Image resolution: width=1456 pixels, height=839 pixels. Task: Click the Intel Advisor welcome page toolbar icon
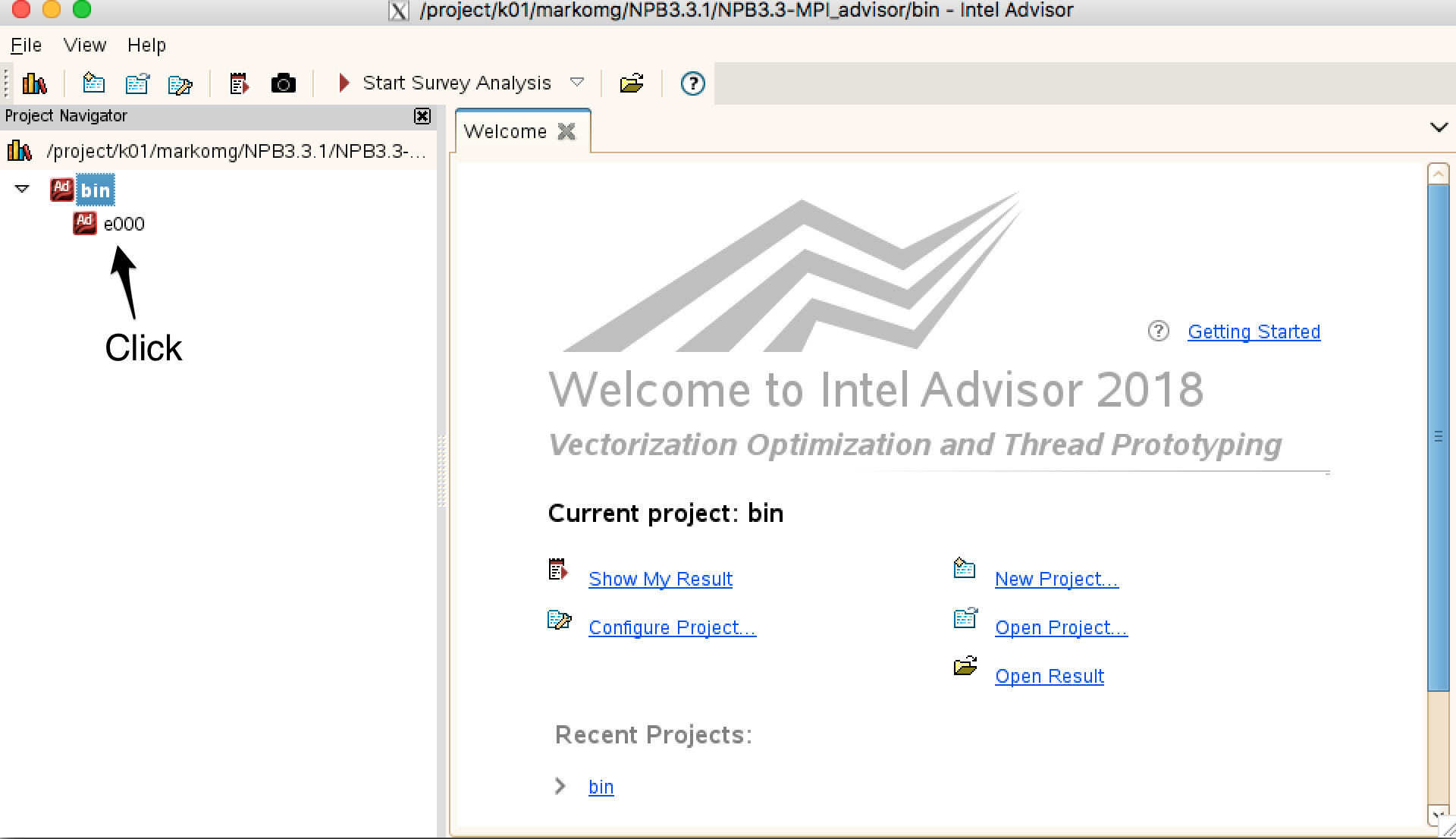pyautogui.click(x=34, y=83)
